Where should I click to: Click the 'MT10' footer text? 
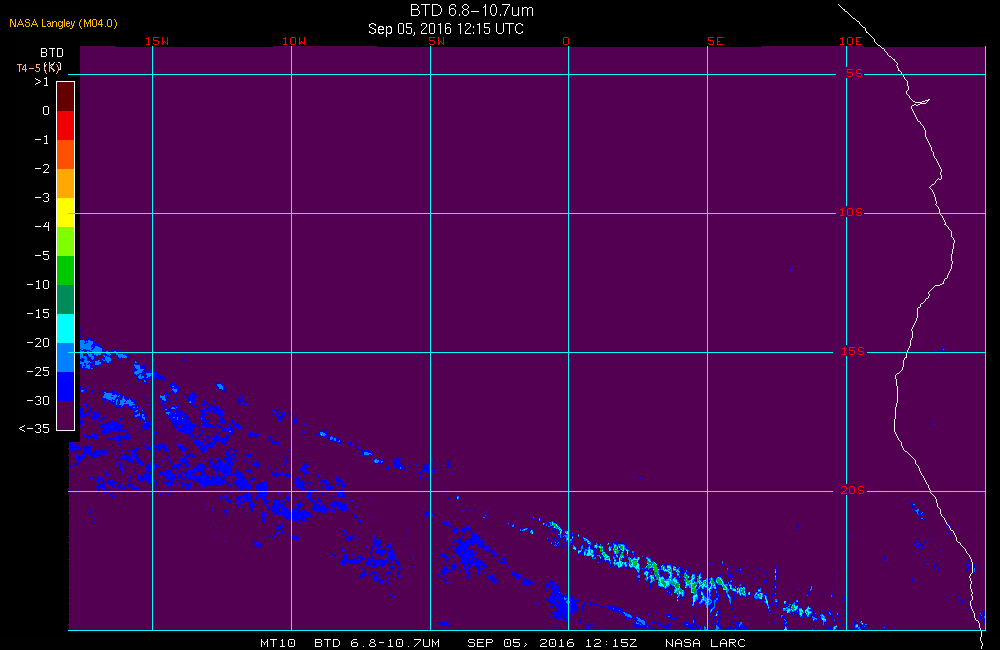point(278,643)
